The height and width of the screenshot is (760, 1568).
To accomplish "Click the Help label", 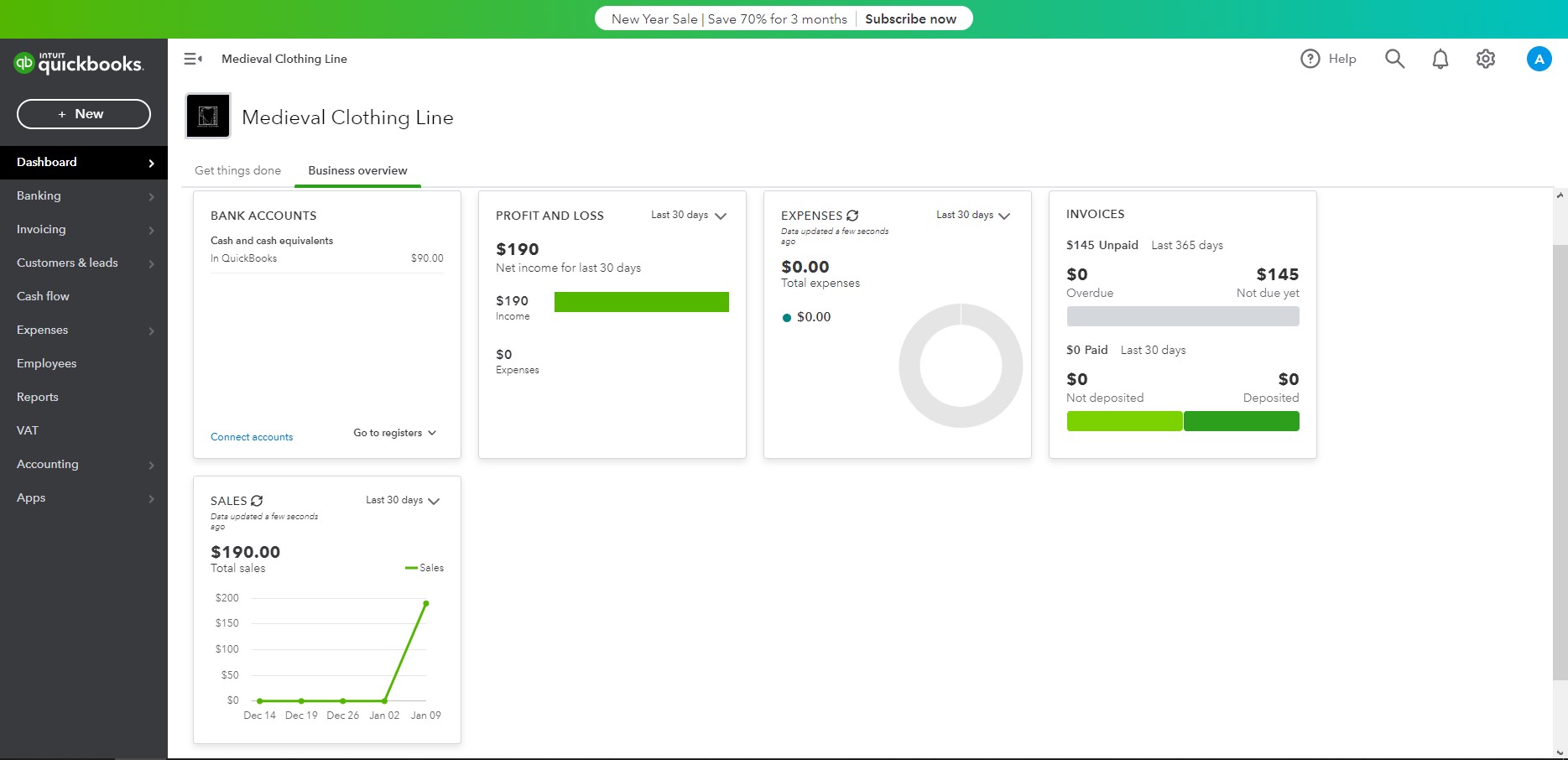I will (x=1342, y=59).
